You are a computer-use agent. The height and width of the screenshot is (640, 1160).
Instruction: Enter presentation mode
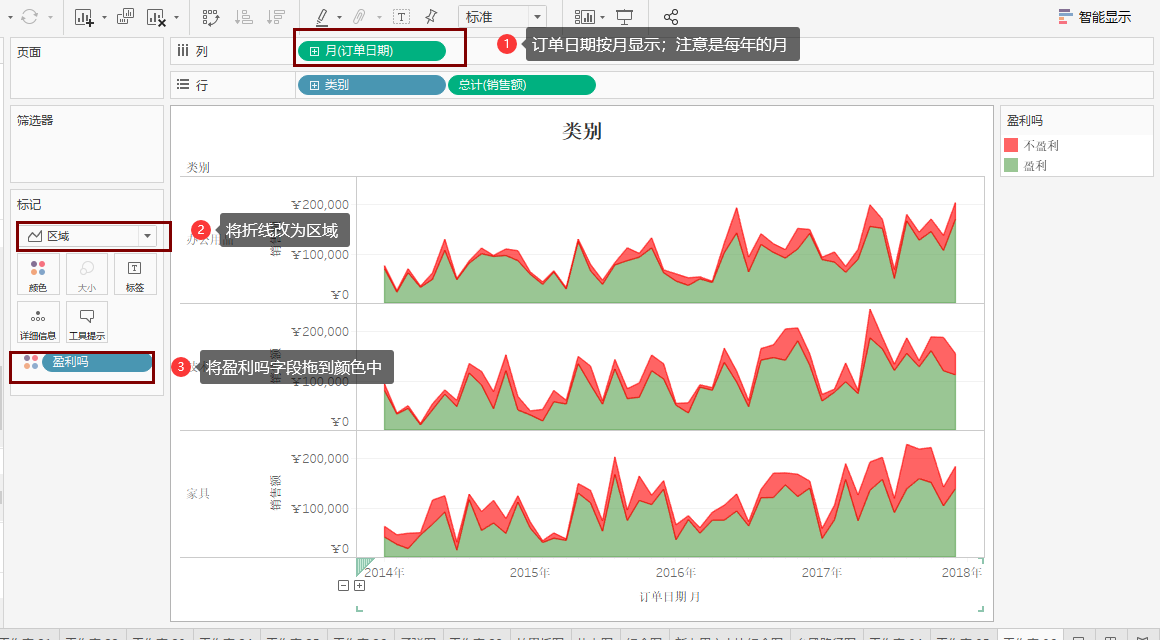tap(624, 16)
